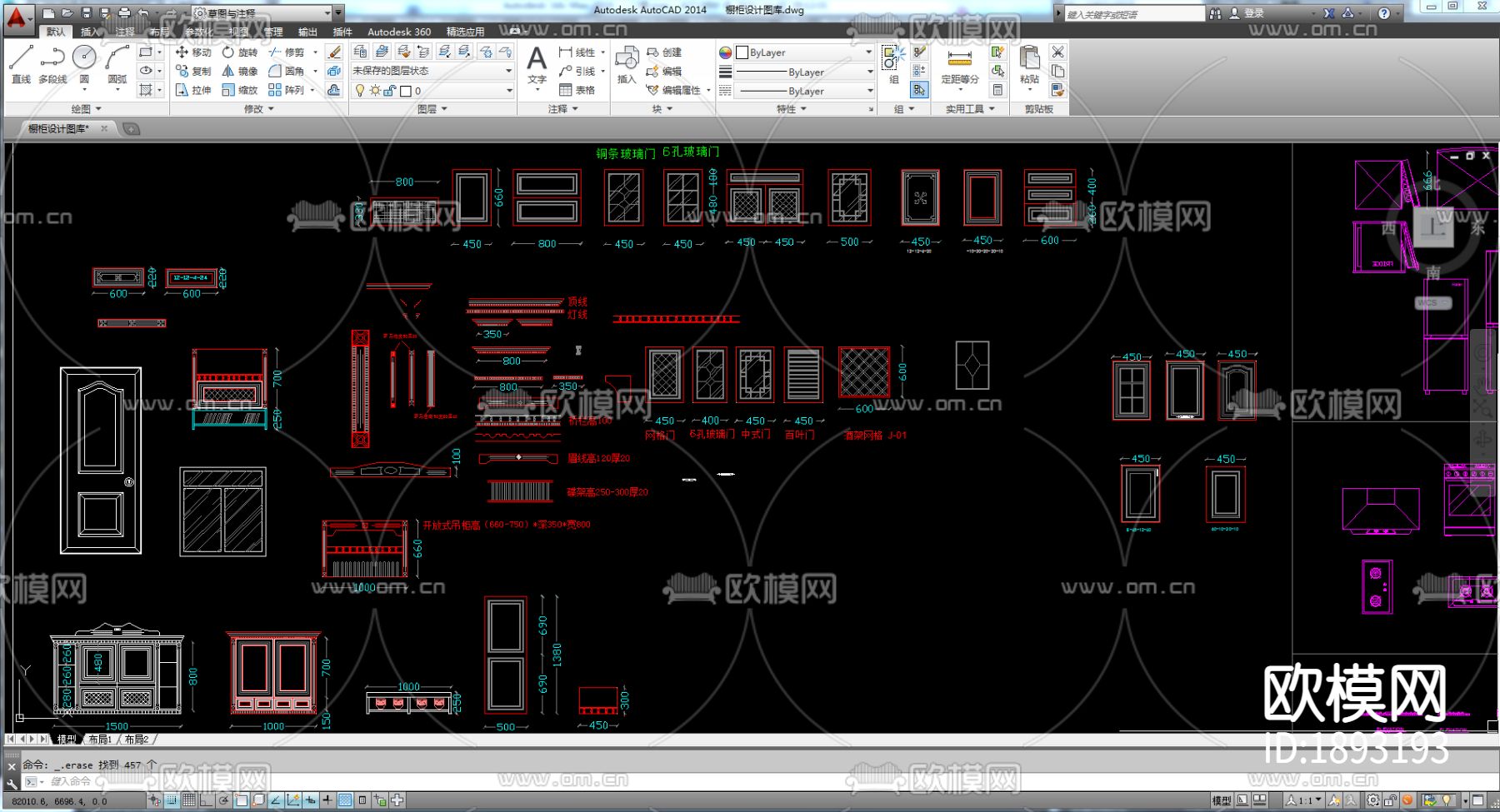The image size is (1500, 812).
Task: Switch to the 注释 ribbon tab
Action: coord(125,32)
